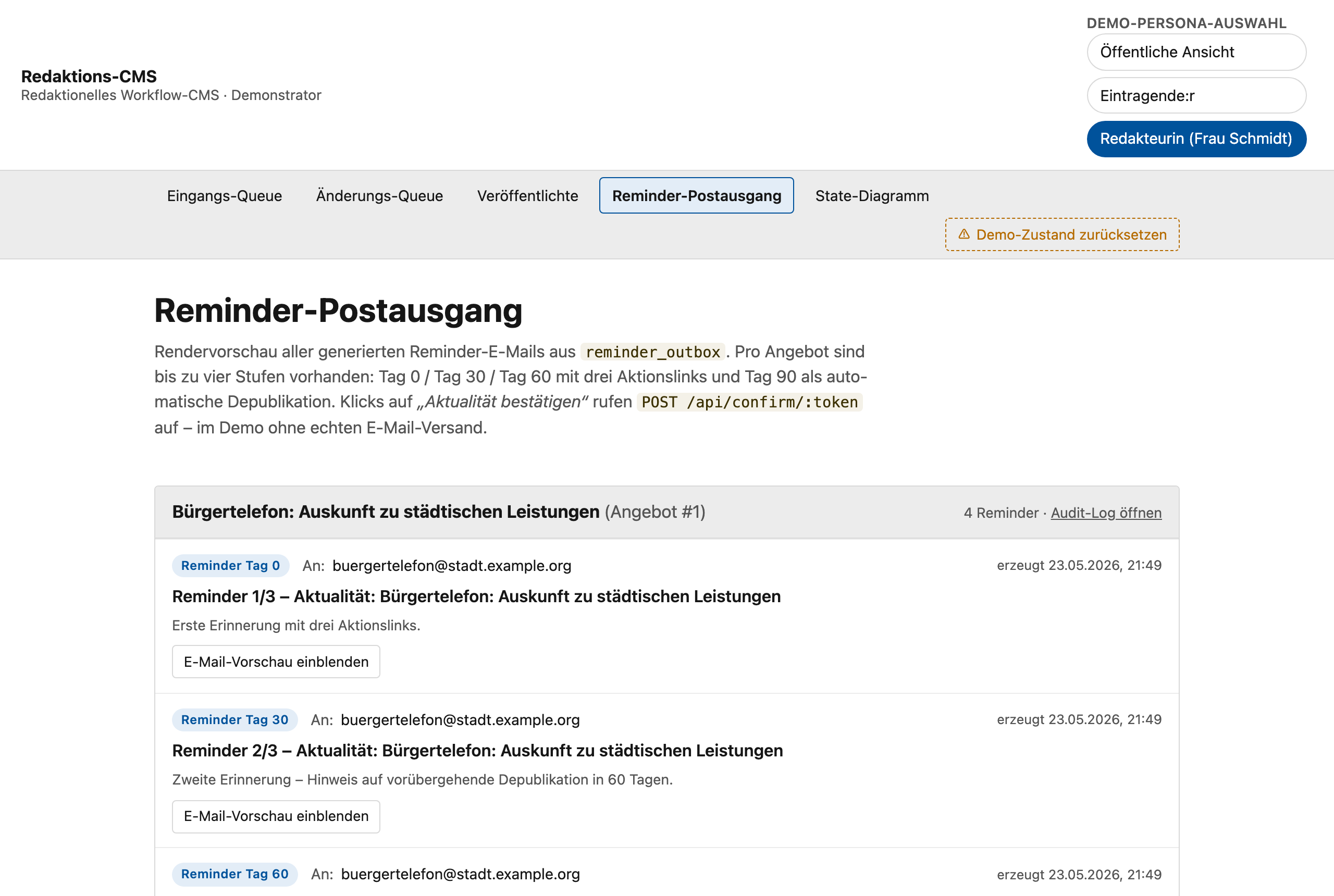Click the Erste Erinnerung mit drei Aktionslinks text
Screen dimensions: 1334x896
tap(296, 625)
